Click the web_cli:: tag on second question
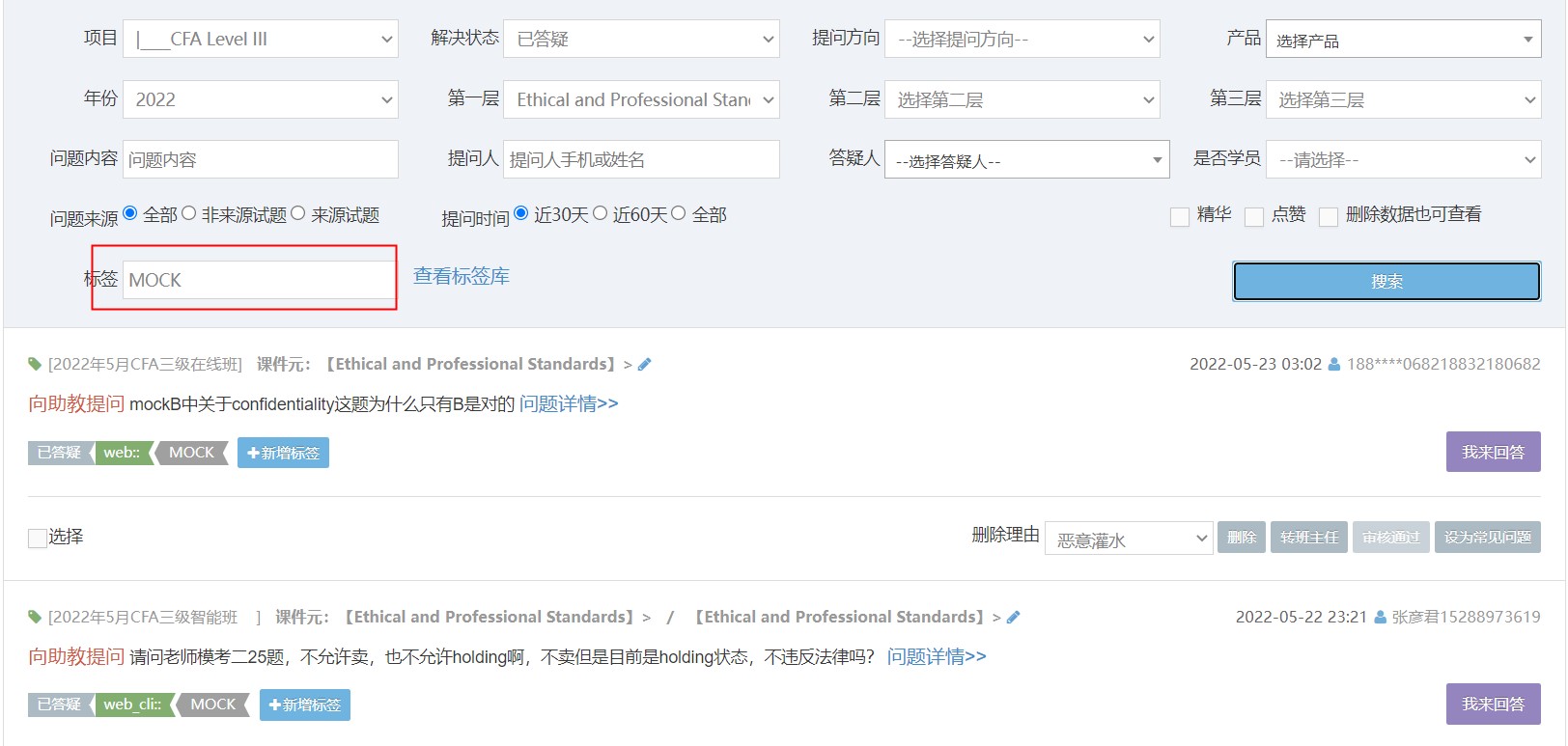1568x746 pixels. pyautogui.click(x=132, y=705)
